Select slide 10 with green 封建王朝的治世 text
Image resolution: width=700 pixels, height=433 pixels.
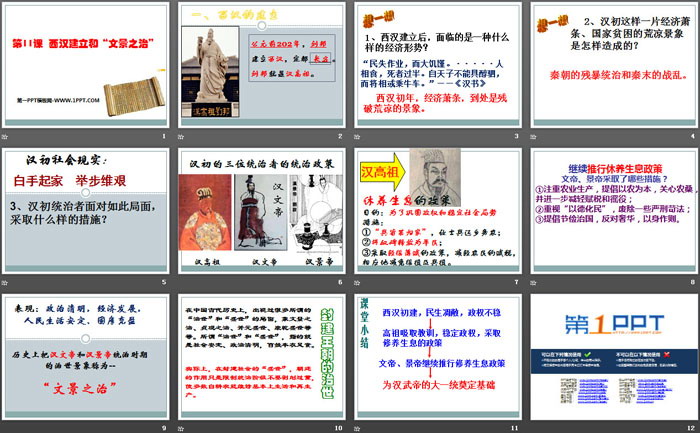[262, 357]
